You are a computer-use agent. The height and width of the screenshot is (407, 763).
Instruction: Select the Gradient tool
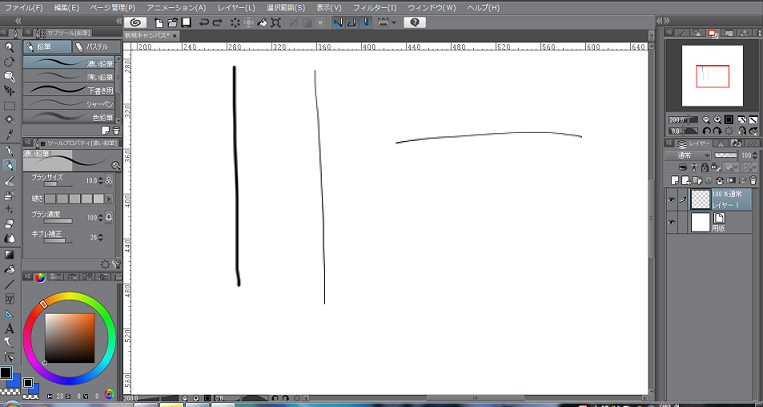point(9,254)
